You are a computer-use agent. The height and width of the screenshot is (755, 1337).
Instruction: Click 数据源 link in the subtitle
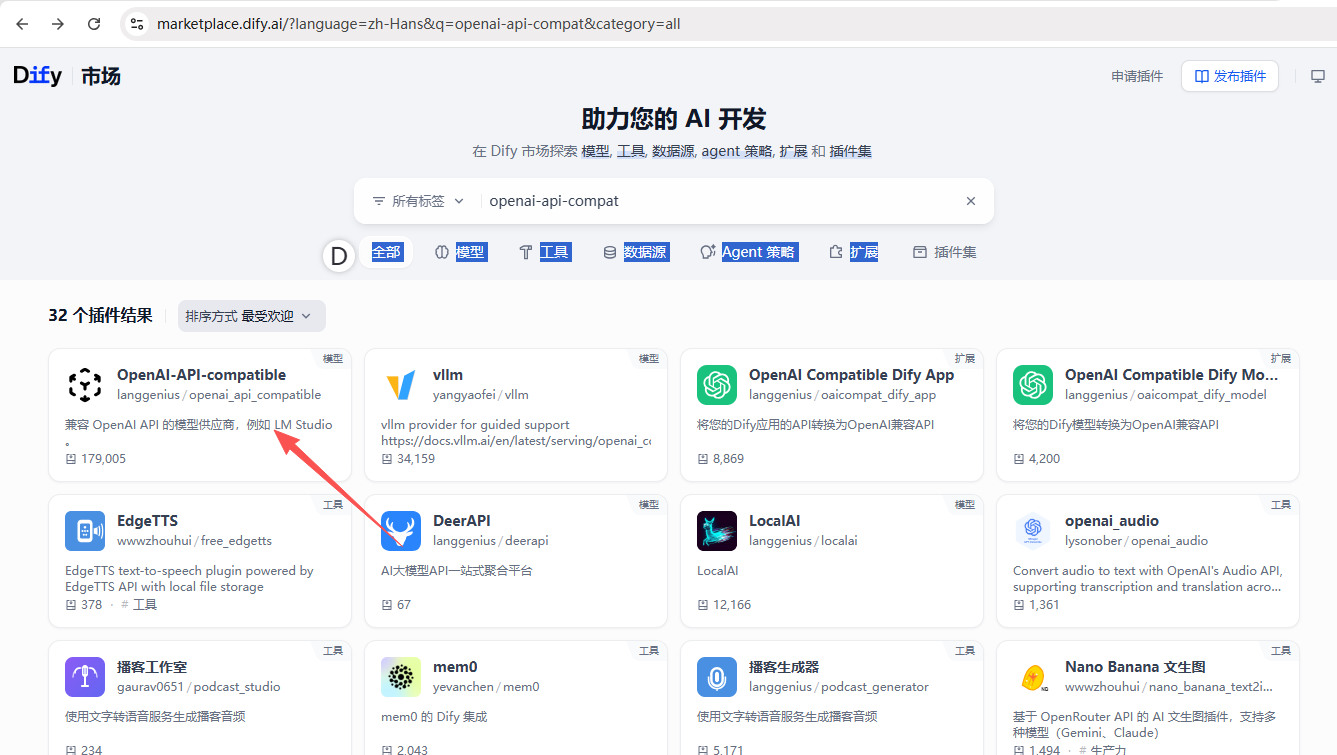pyautogui.click(x=673, y=151)
